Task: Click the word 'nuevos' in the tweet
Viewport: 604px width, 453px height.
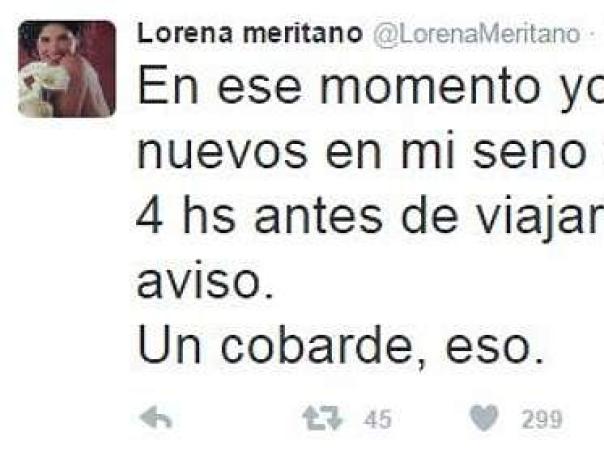Action: pos(222,153)
